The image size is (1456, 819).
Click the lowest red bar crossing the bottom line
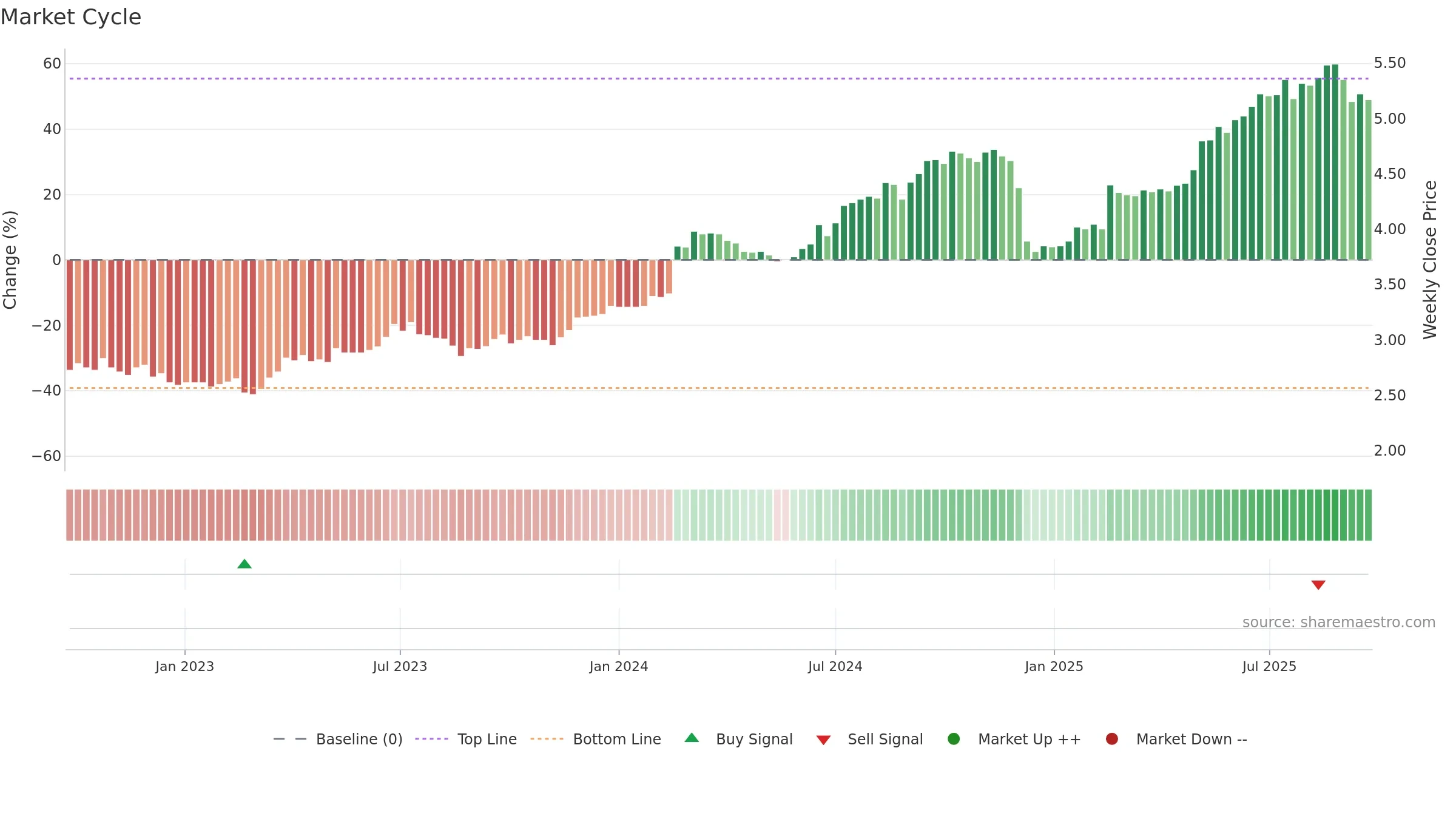[x=253, y=327]
